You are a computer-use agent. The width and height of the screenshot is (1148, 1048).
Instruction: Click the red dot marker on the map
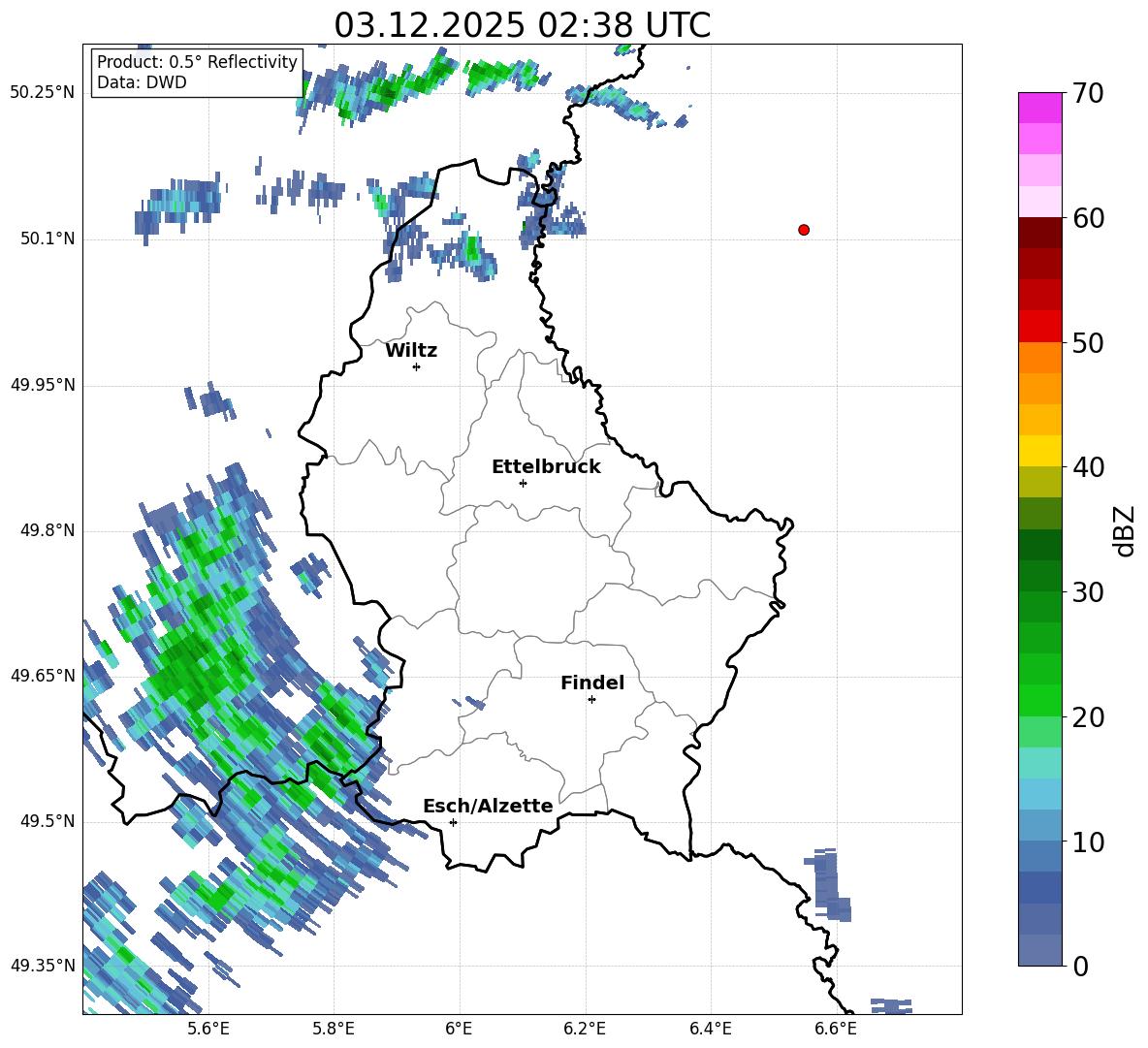804,230
